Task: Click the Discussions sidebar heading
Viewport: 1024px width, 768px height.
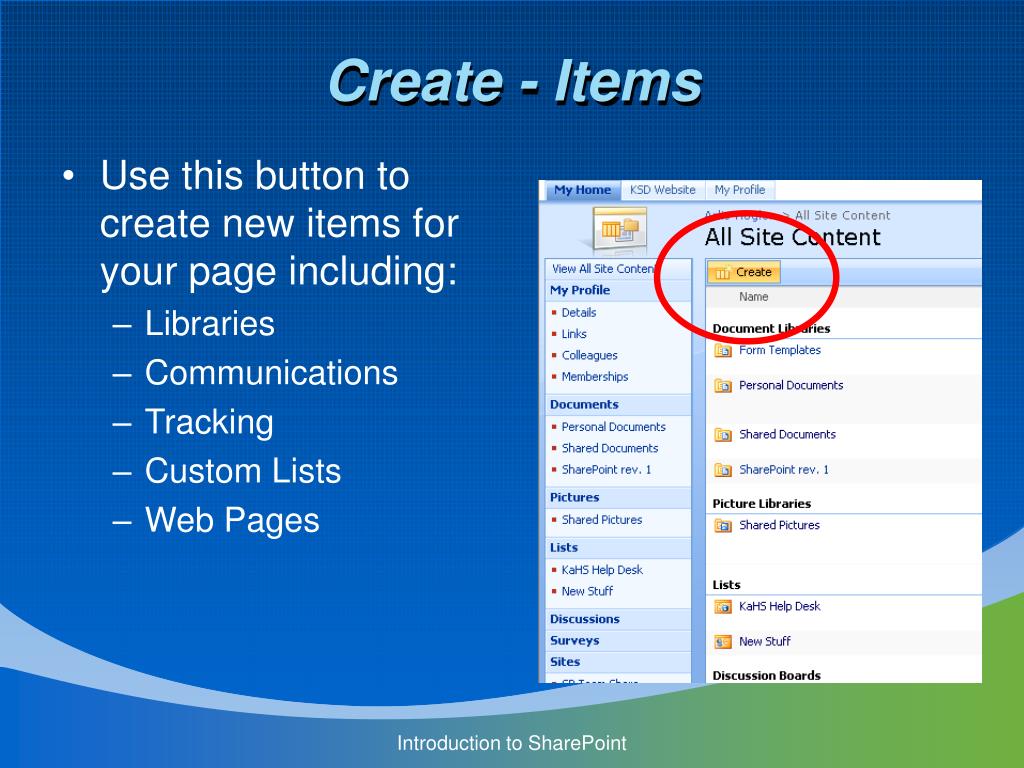Action: pyautogui.click(x=584, y=619)
